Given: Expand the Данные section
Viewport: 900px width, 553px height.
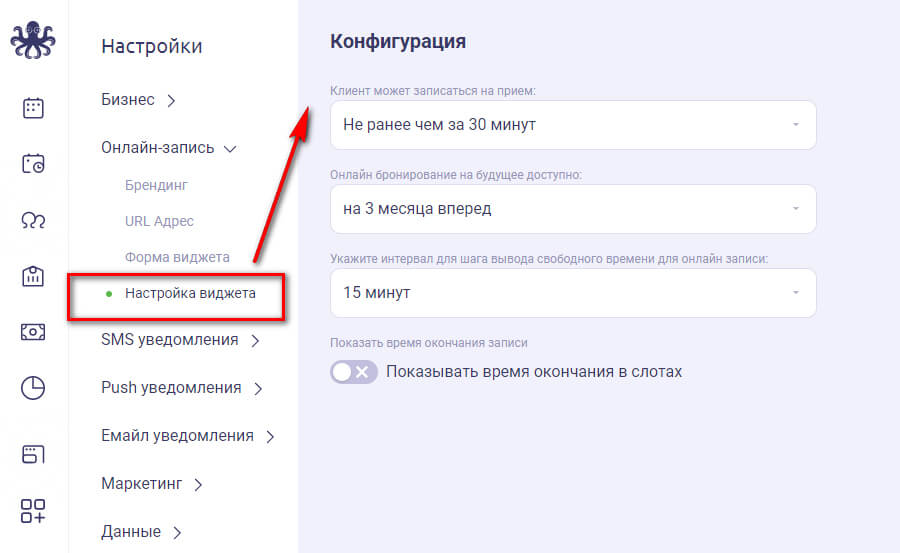Looking at the screenshot, I should (141, 532).
